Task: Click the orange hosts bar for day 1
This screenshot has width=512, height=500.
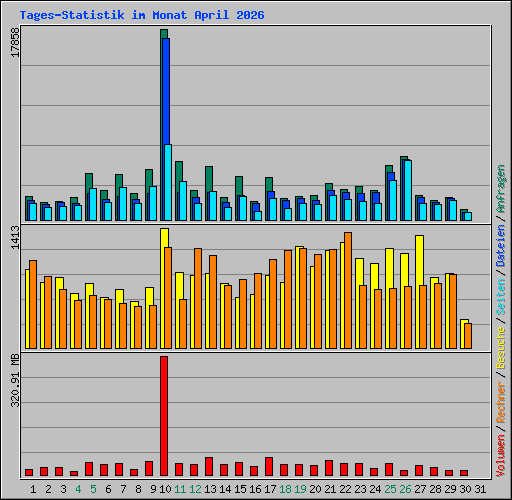Action: pos(33,304)
